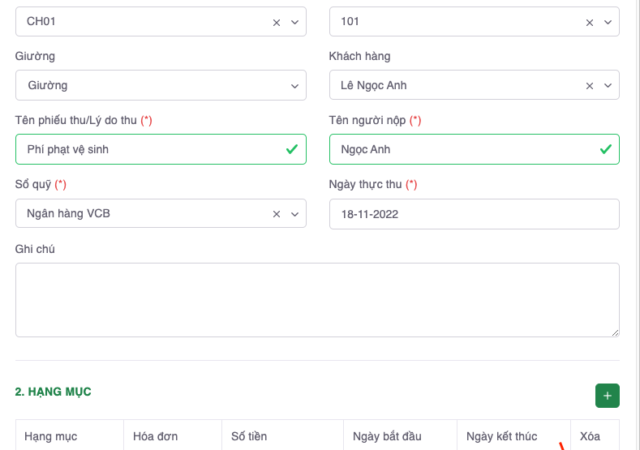Expand the CH01 dropdown arrow
Viewport: 640px width, 450px height.
(x=295, y=22)
